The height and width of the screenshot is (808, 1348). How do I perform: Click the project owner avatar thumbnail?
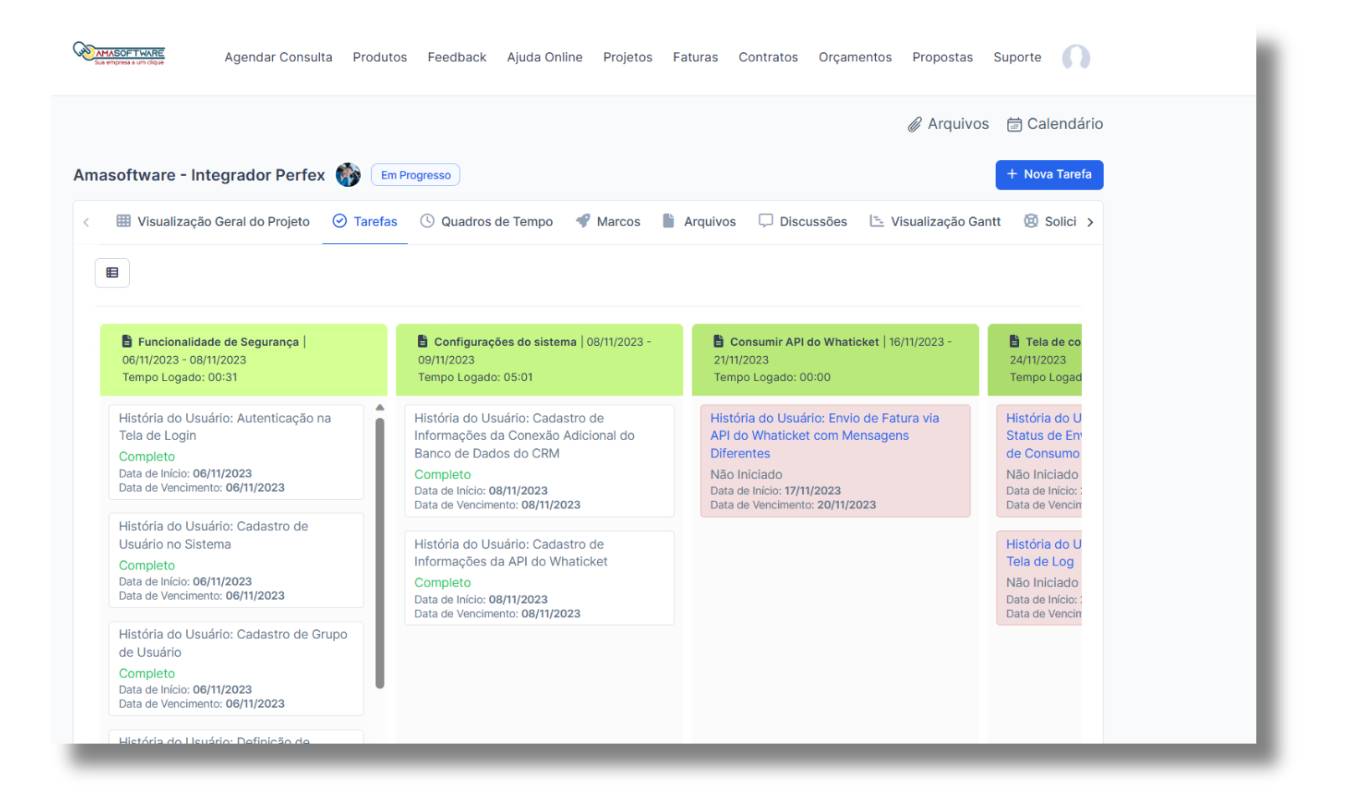pyautogui.click(x=348, y=175)
